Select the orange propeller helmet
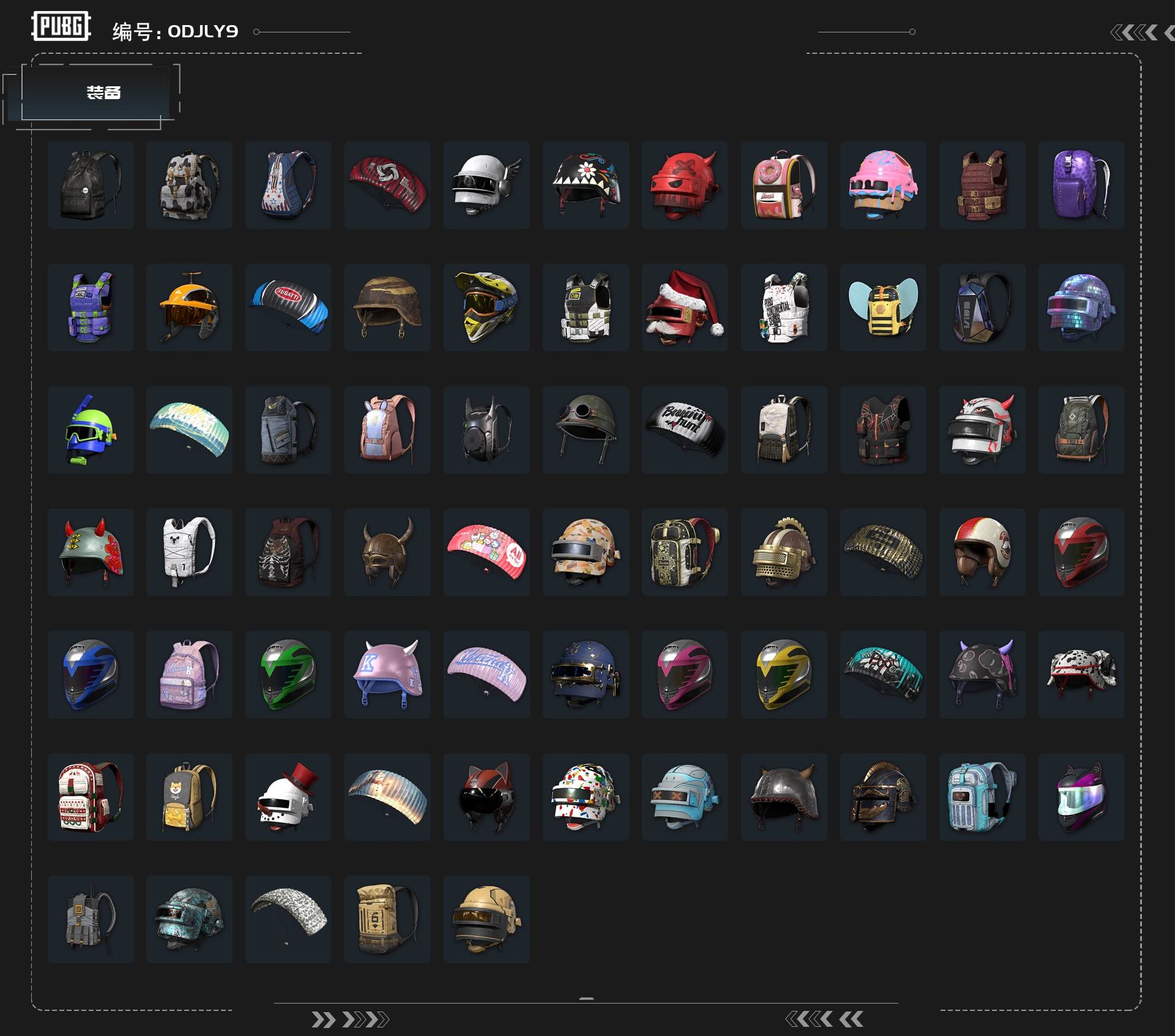Screen dimensions: 1175x1036 [189, 307]
